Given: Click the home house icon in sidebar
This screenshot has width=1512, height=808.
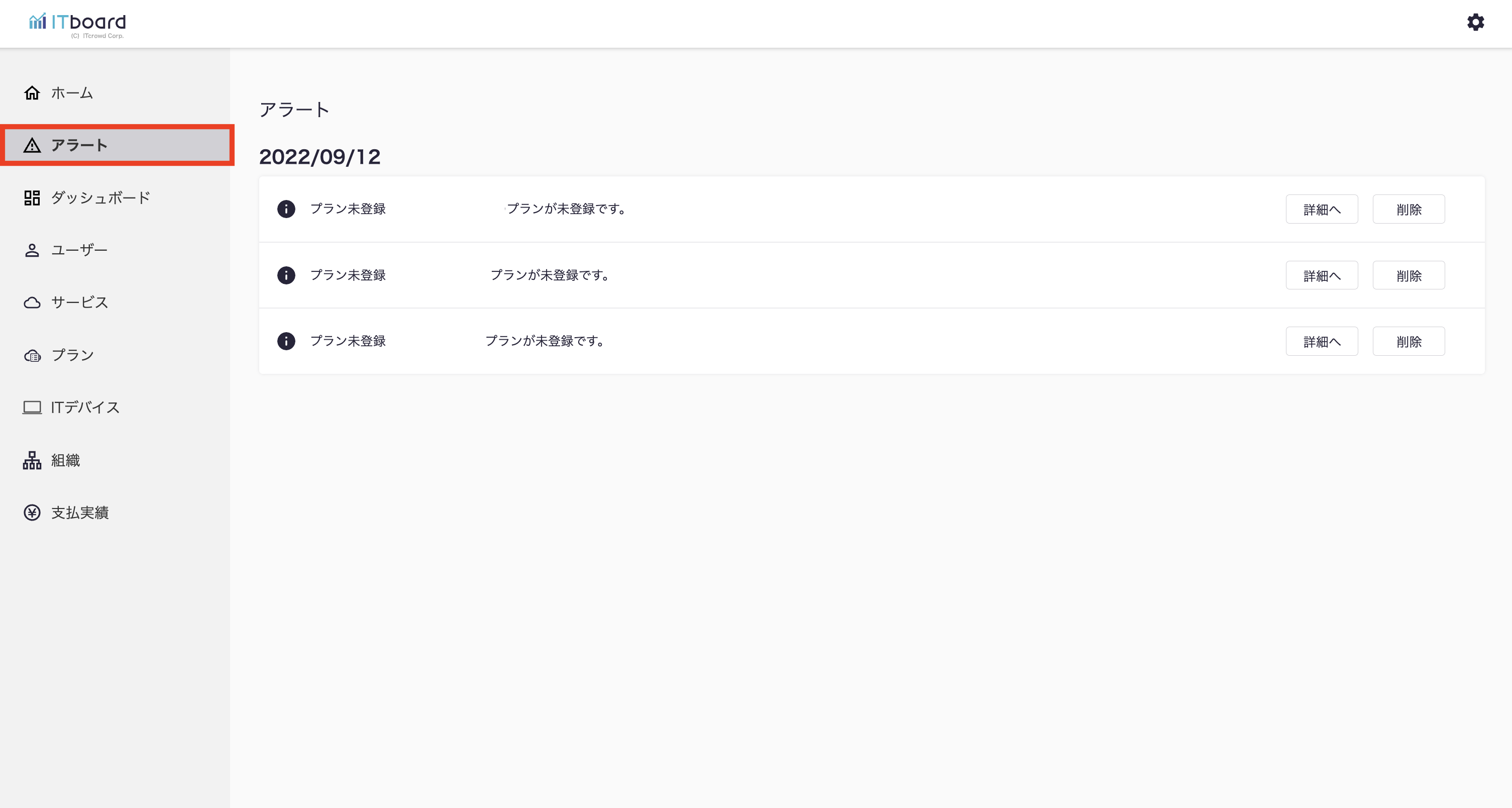Looking at the screenshot, I should tap(32, 93).
